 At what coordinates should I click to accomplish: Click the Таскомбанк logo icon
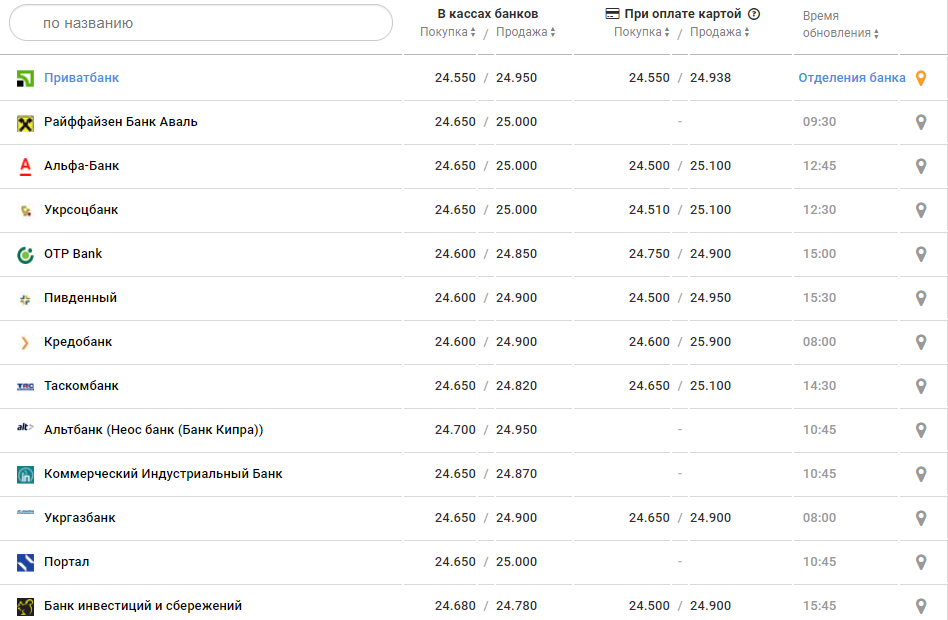coord(25,387)
